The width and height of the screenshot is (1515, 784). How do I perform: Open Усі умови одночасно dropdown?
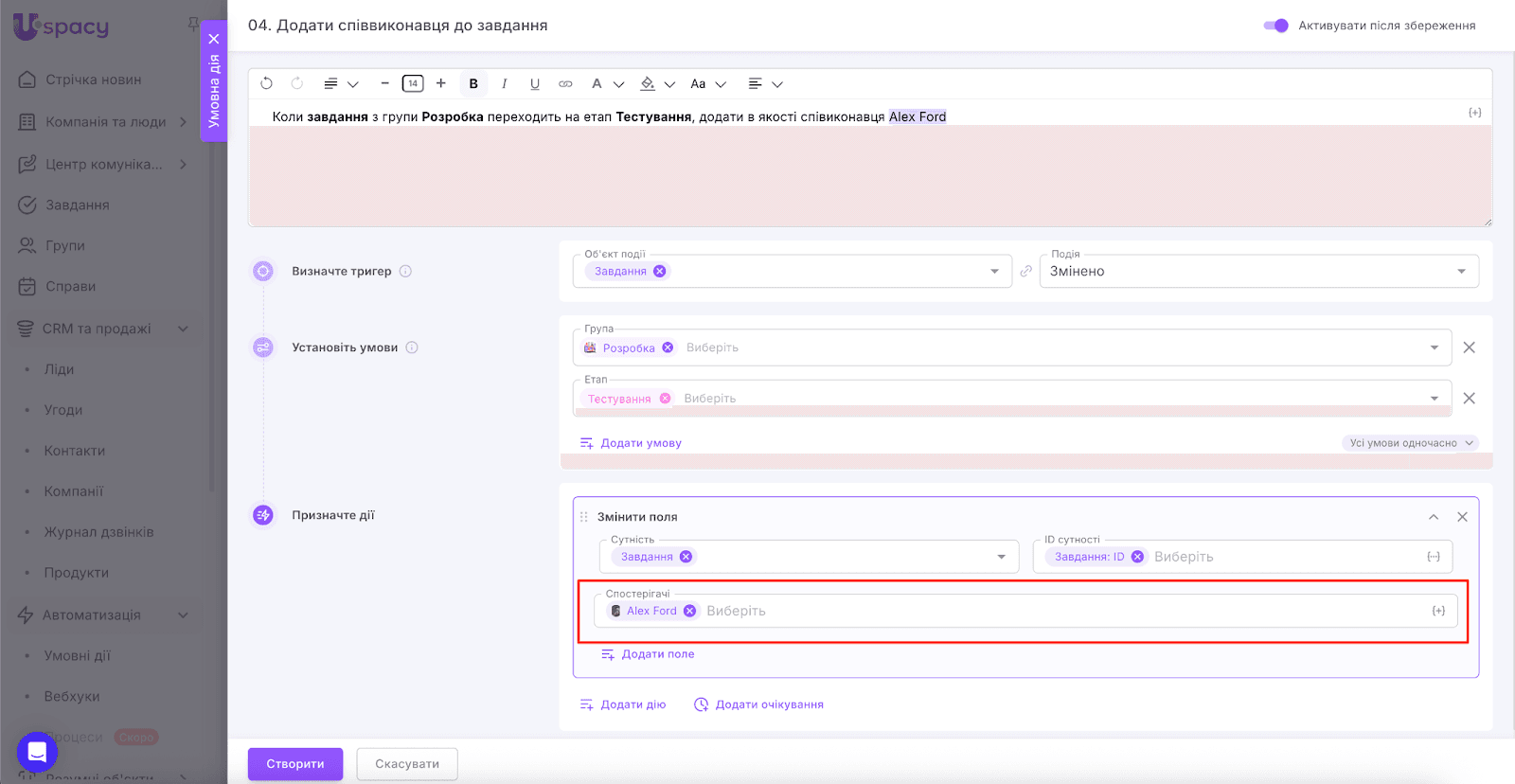(1409, 443)
